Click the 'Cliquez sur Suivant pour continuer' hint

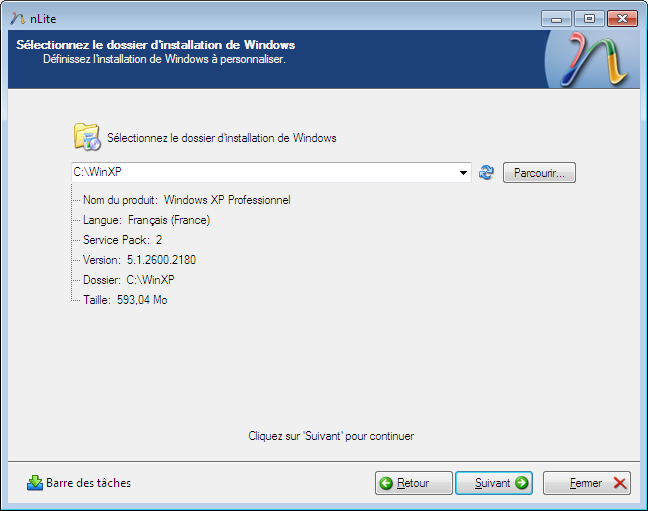point(331,436)
